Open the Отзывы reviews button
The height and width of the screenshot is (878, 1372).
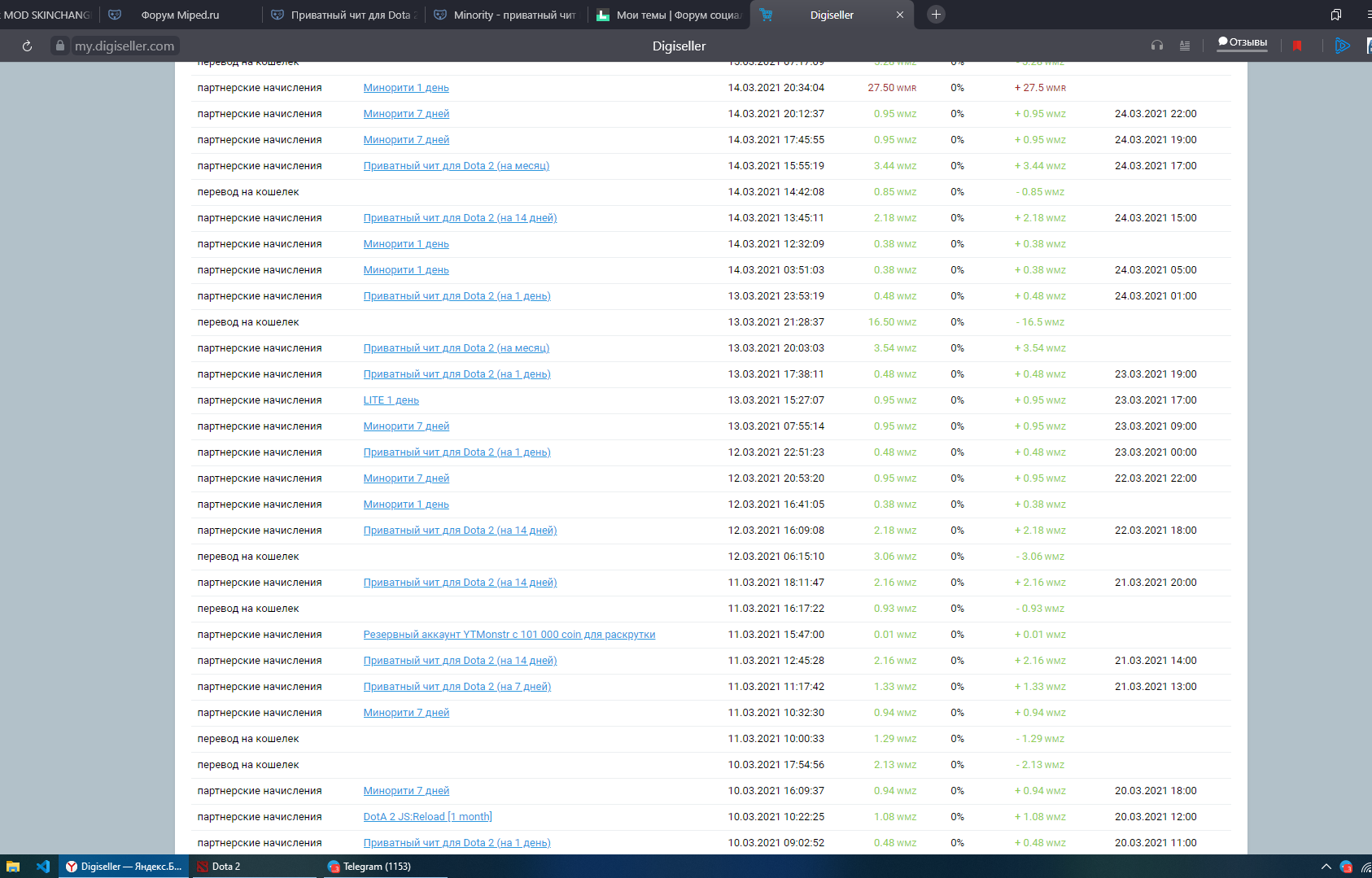click(1243, 43)
